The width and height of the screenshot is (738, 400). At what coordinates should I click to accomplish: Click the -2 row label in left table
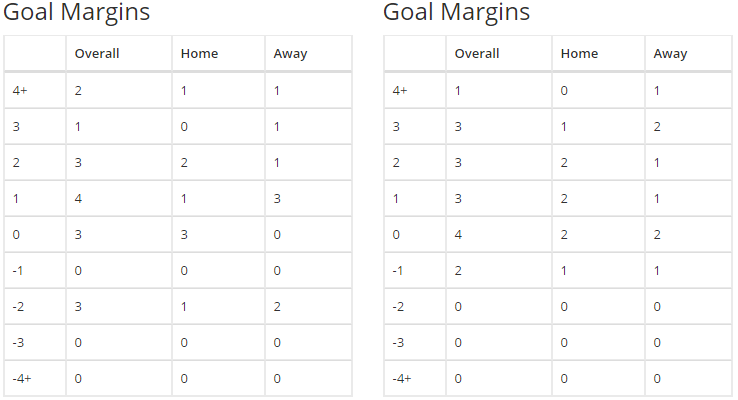click(18, 306)
